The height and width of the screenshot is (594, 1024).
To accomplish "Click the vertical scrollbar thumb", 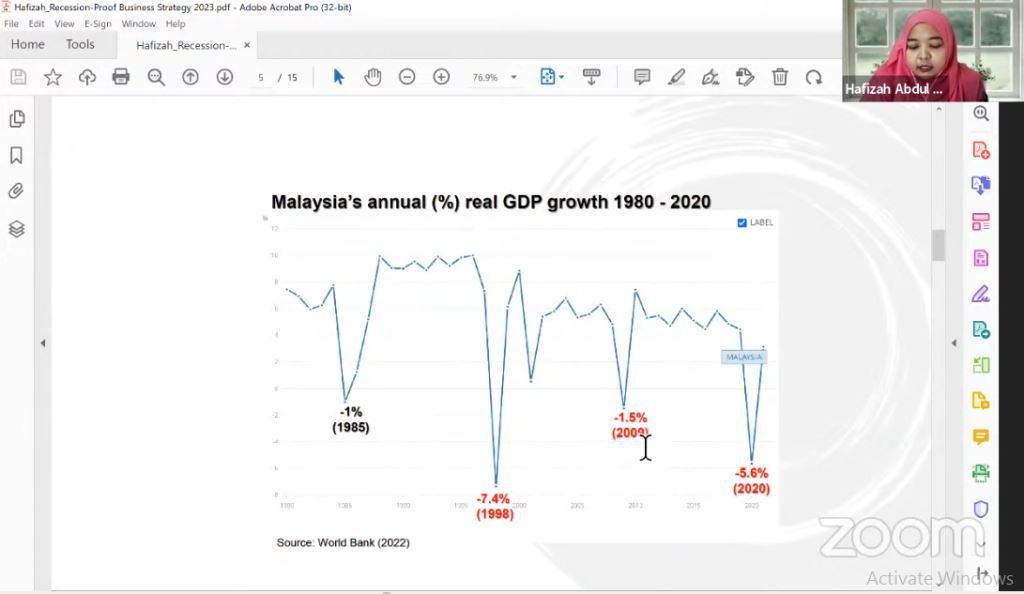I will [938, 245].
